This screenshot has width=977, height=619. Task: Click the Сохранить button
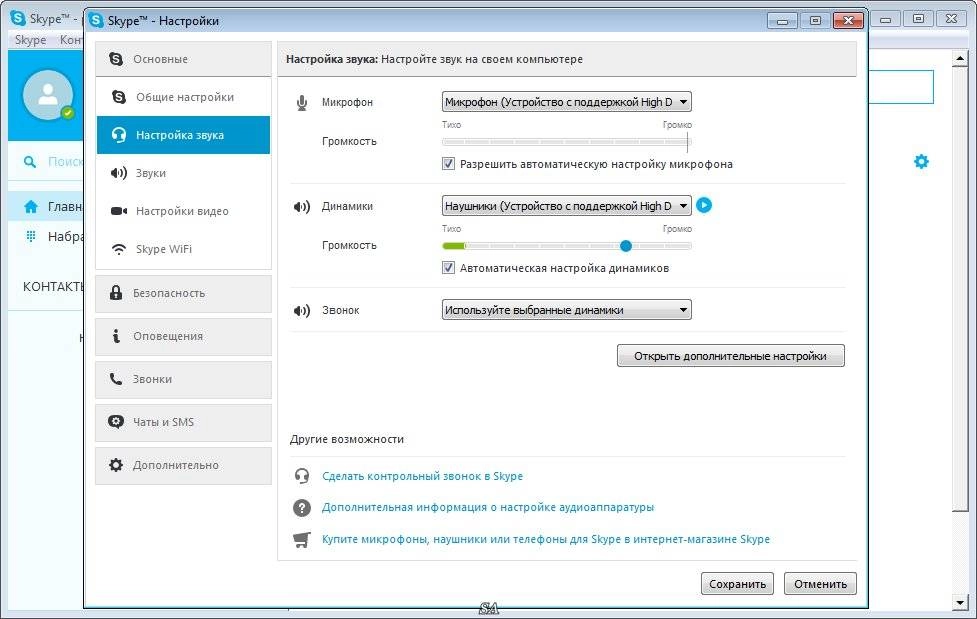point(737,584)
